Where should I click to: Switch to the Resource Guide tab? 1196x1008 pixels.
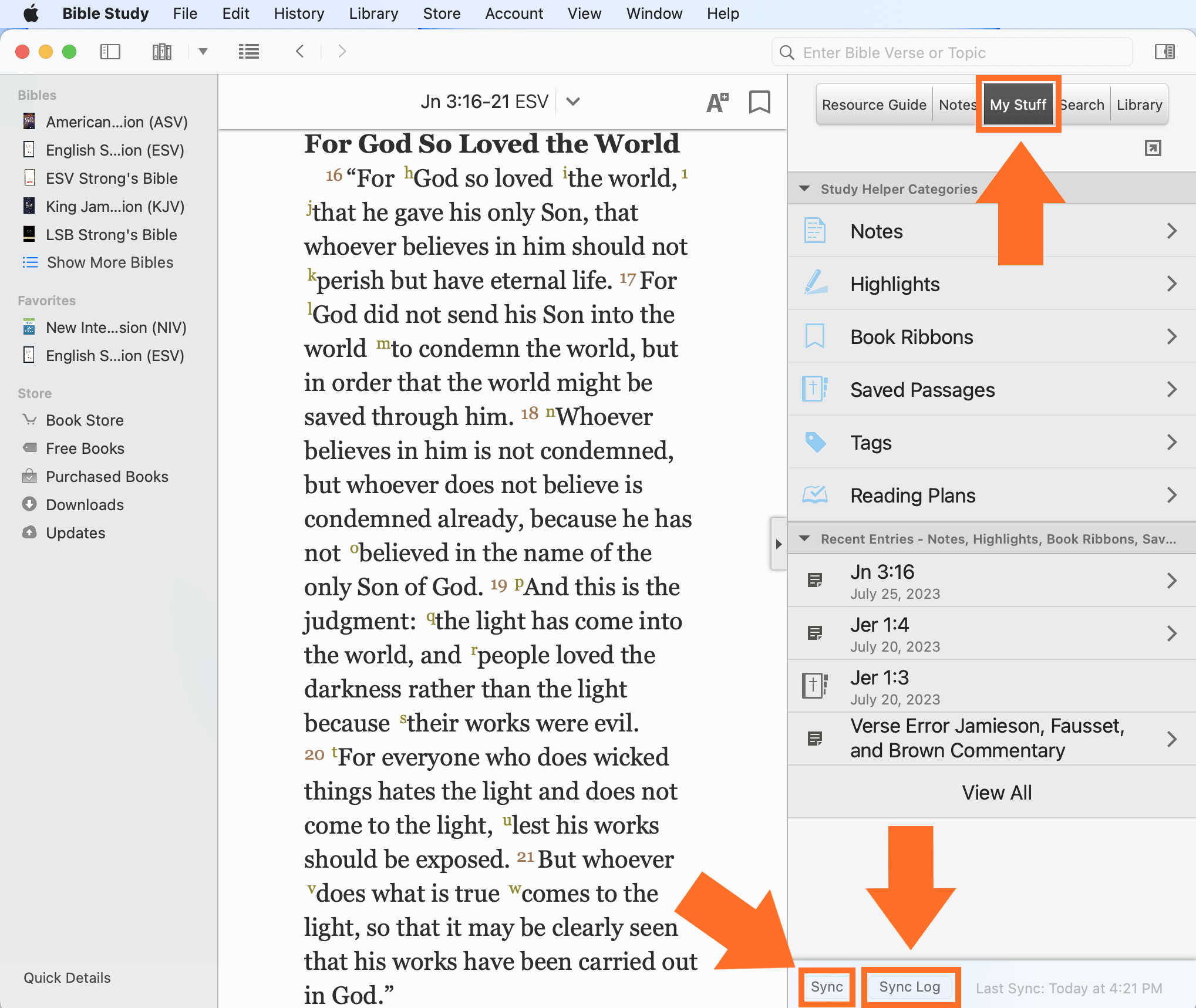pyautogui.click(x=874, y=104)
